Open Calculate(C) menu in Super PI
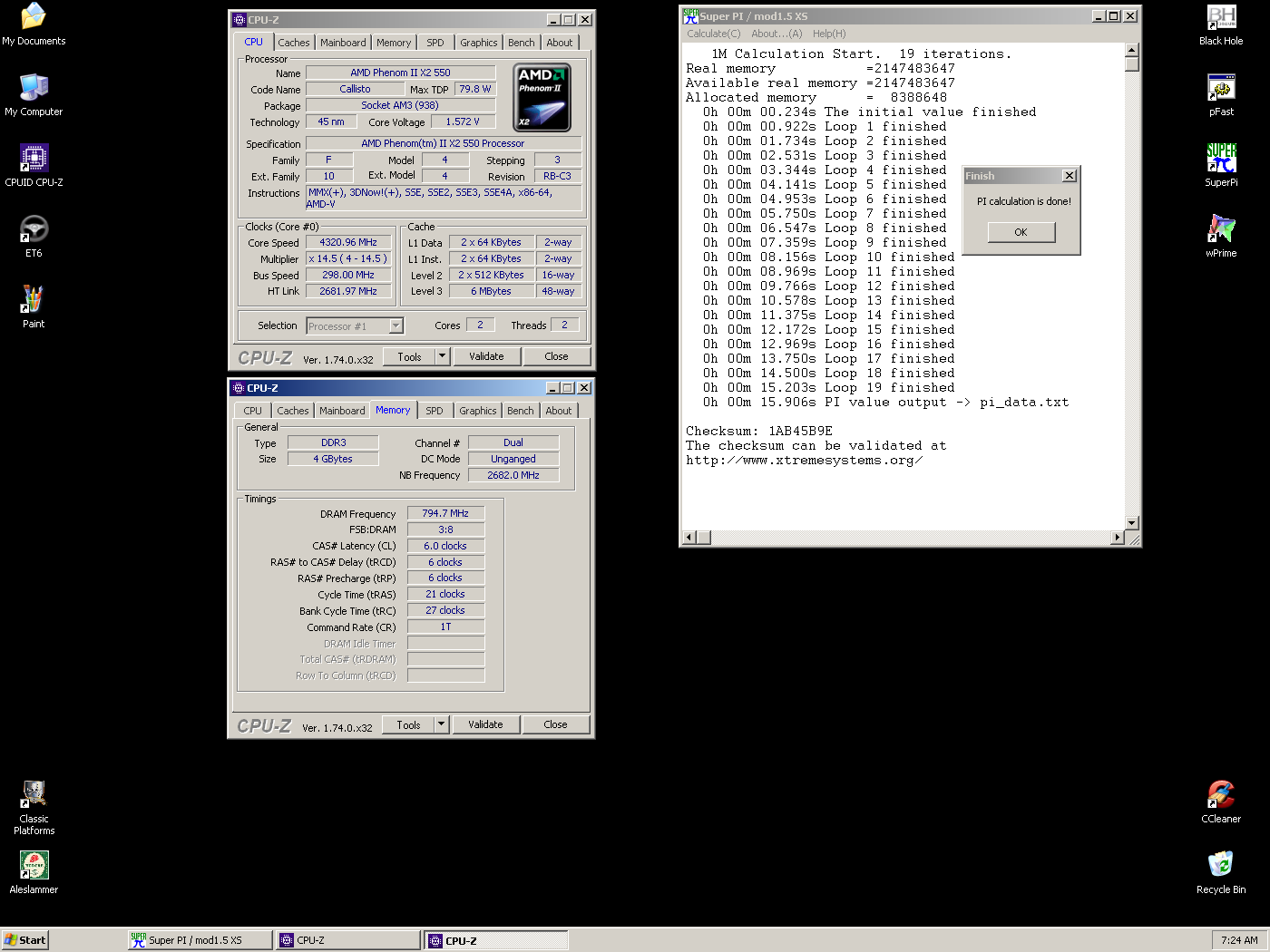 (x=714, y=34)
